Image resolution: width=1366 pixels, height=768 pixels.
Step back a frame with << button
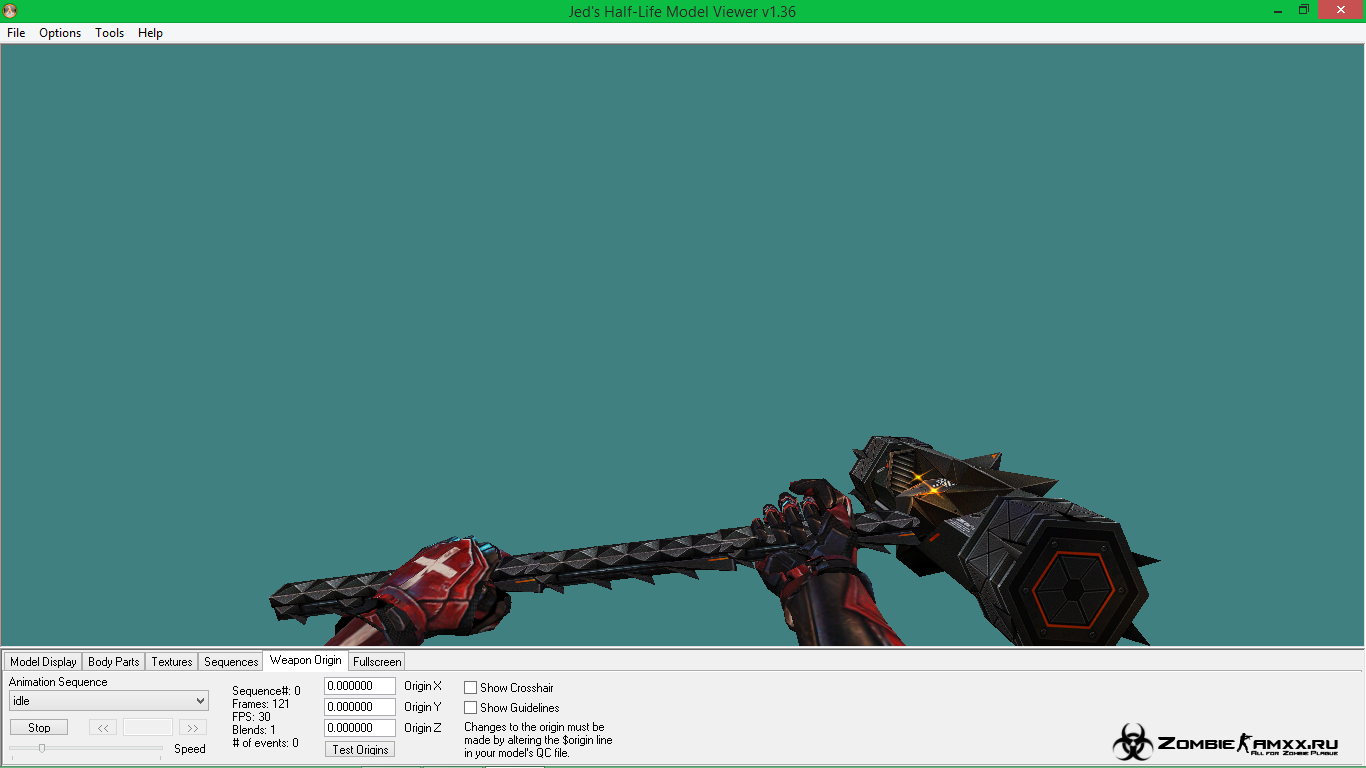tap(103, 728)
